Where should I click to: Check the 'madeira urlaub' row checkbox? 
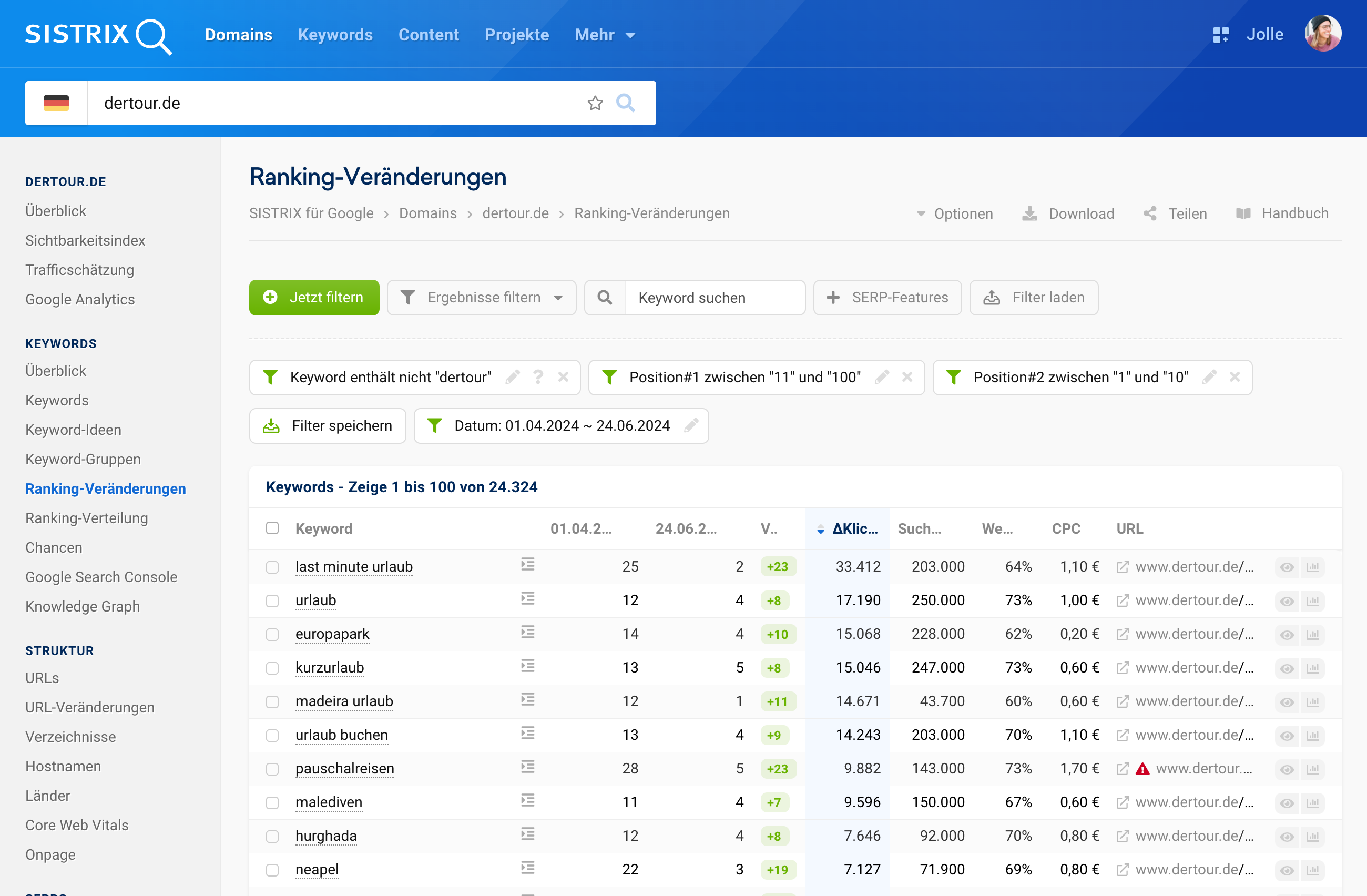pos(272,702)
